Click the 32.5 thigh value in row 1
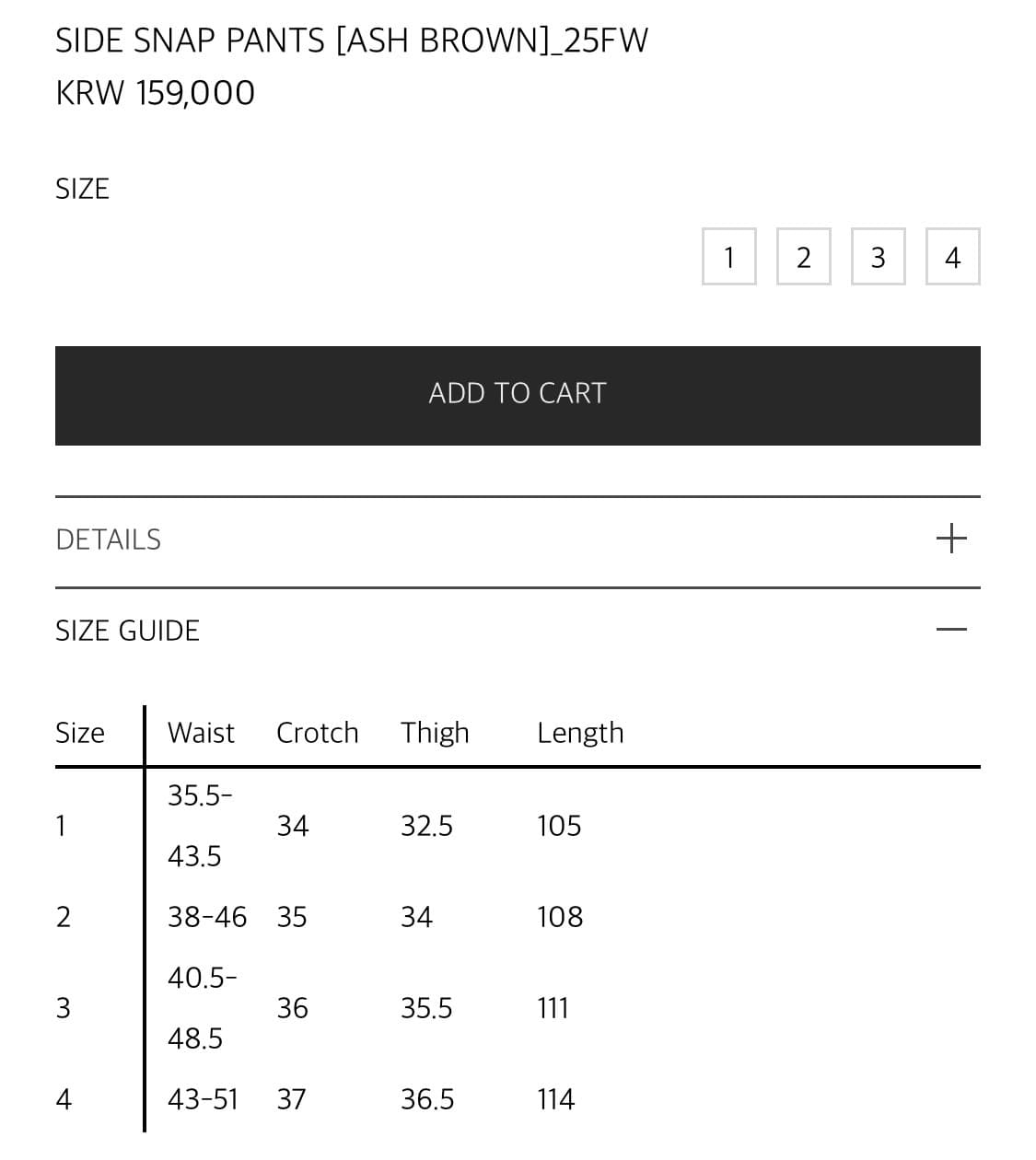The image size is (1036, 1160). (x=426, y=826)
